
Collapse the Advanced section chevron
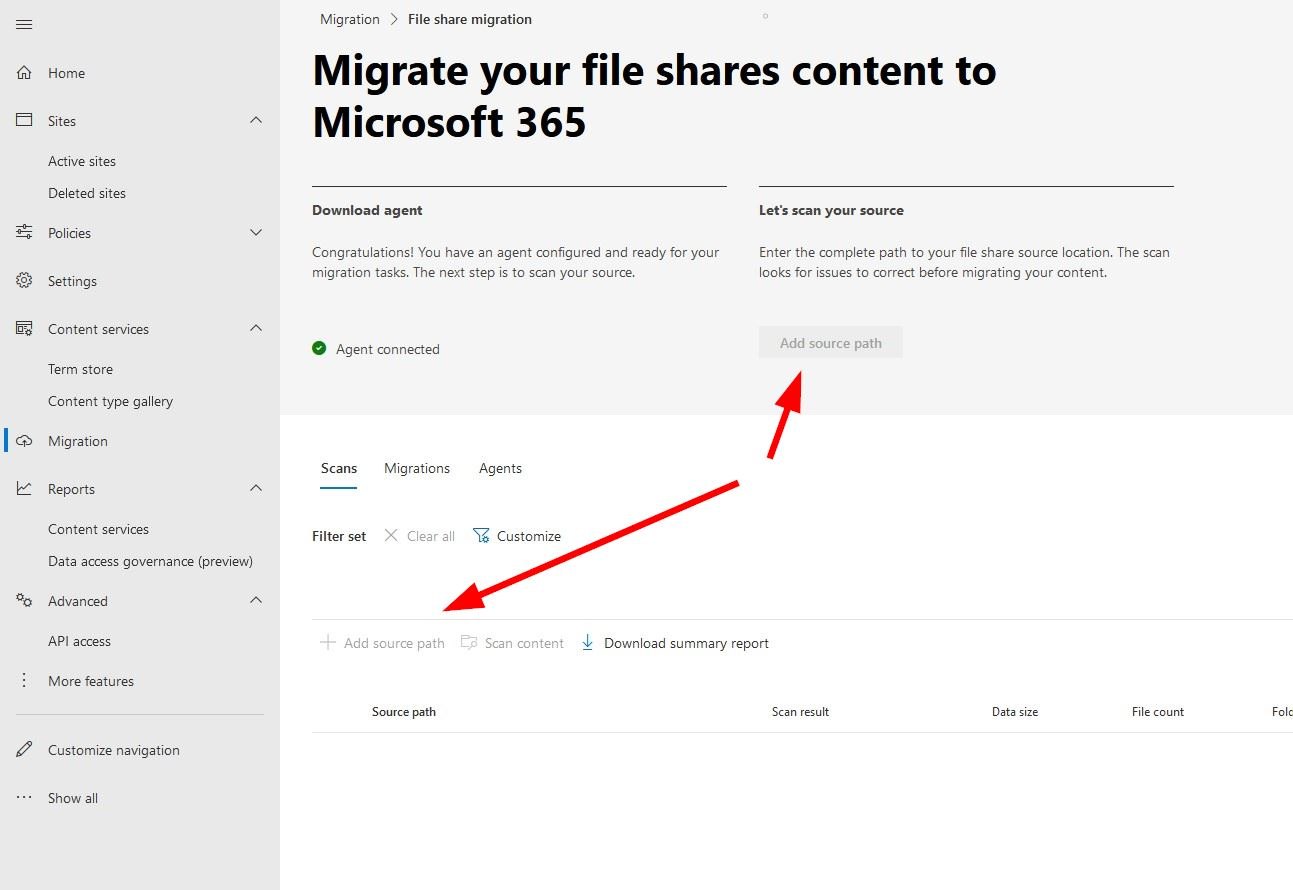[x=256, y=600]
